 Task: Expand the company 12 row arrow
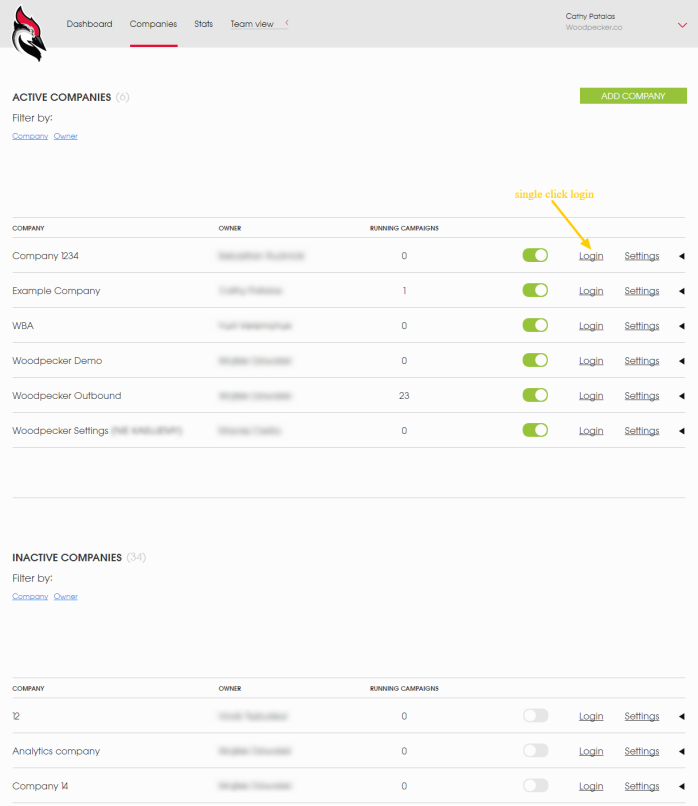tap(682, 716)
